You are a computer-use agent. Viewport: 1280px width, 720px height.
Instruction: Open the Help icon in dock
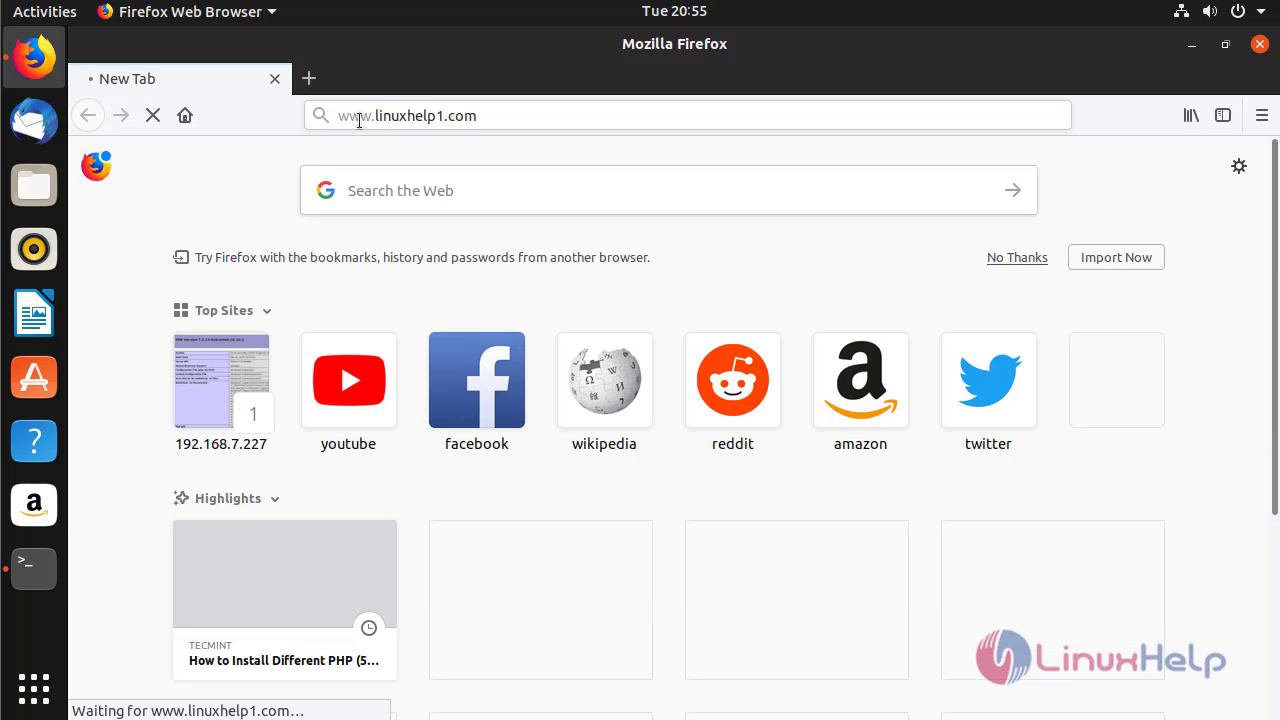pos(34,441)
